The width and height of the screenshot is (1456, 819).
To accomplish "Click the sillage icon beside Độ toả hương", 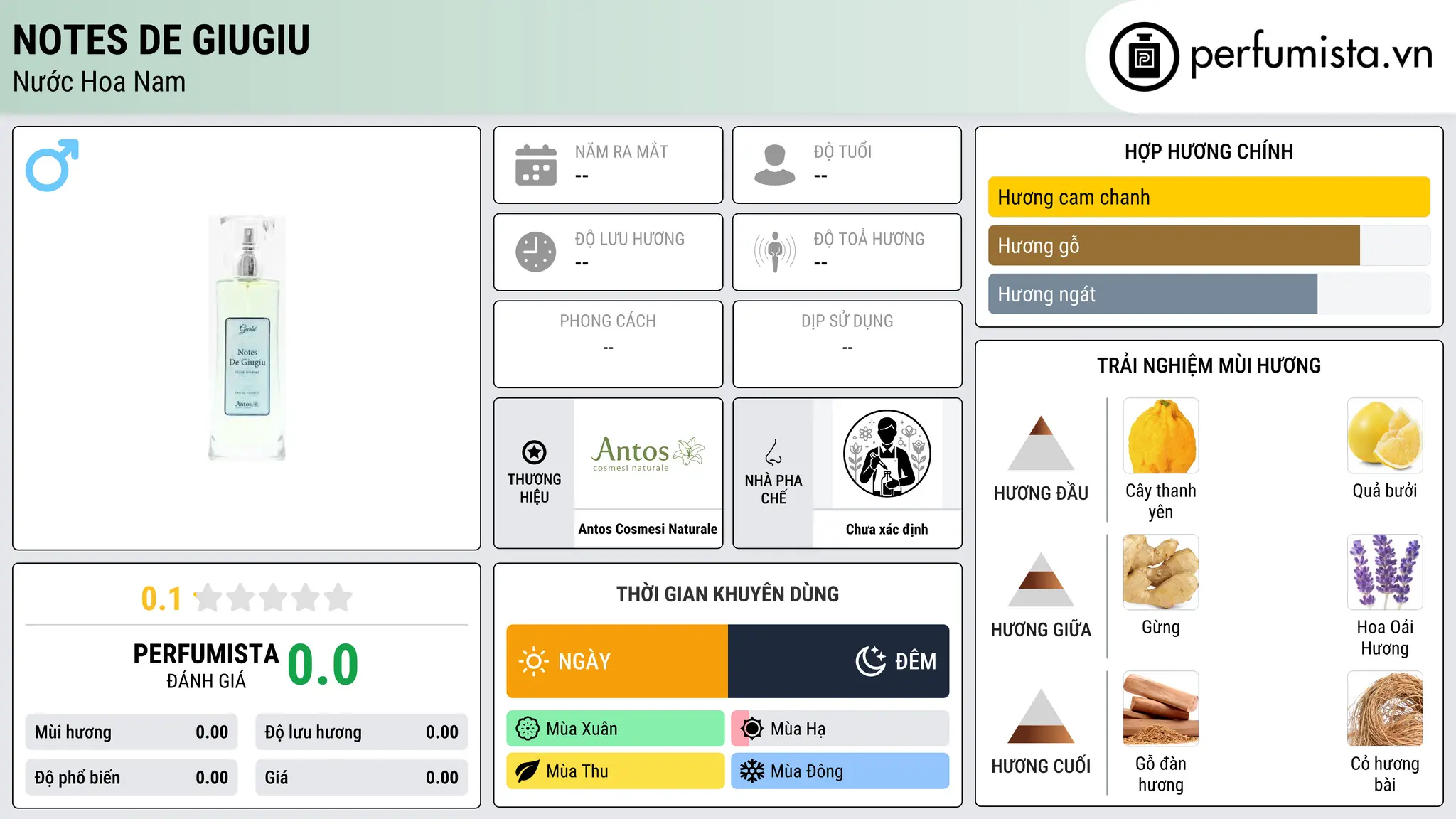I will coord(775,252).
